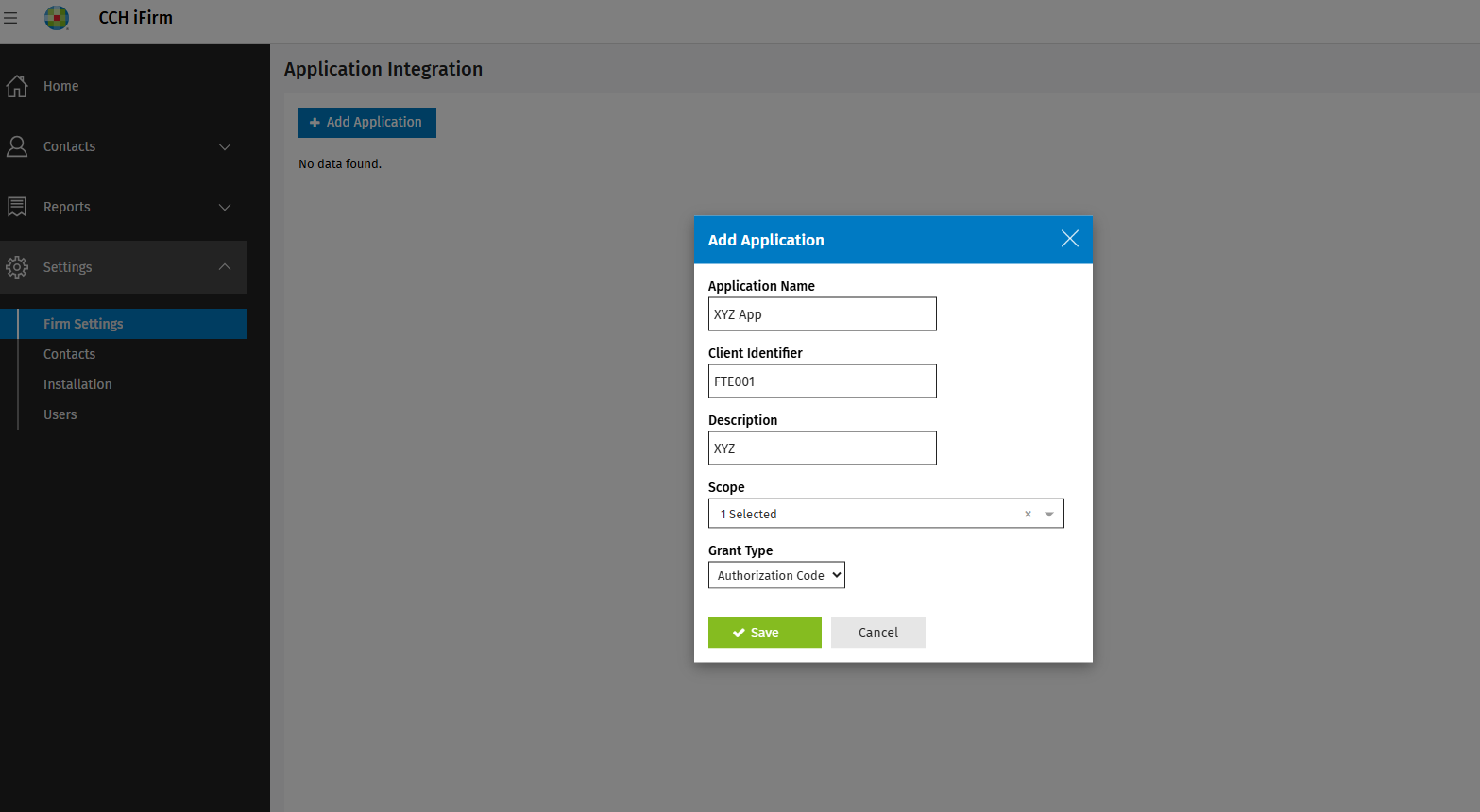
Task: Click the '1 Selected' scope text
Action: [749, 515]
